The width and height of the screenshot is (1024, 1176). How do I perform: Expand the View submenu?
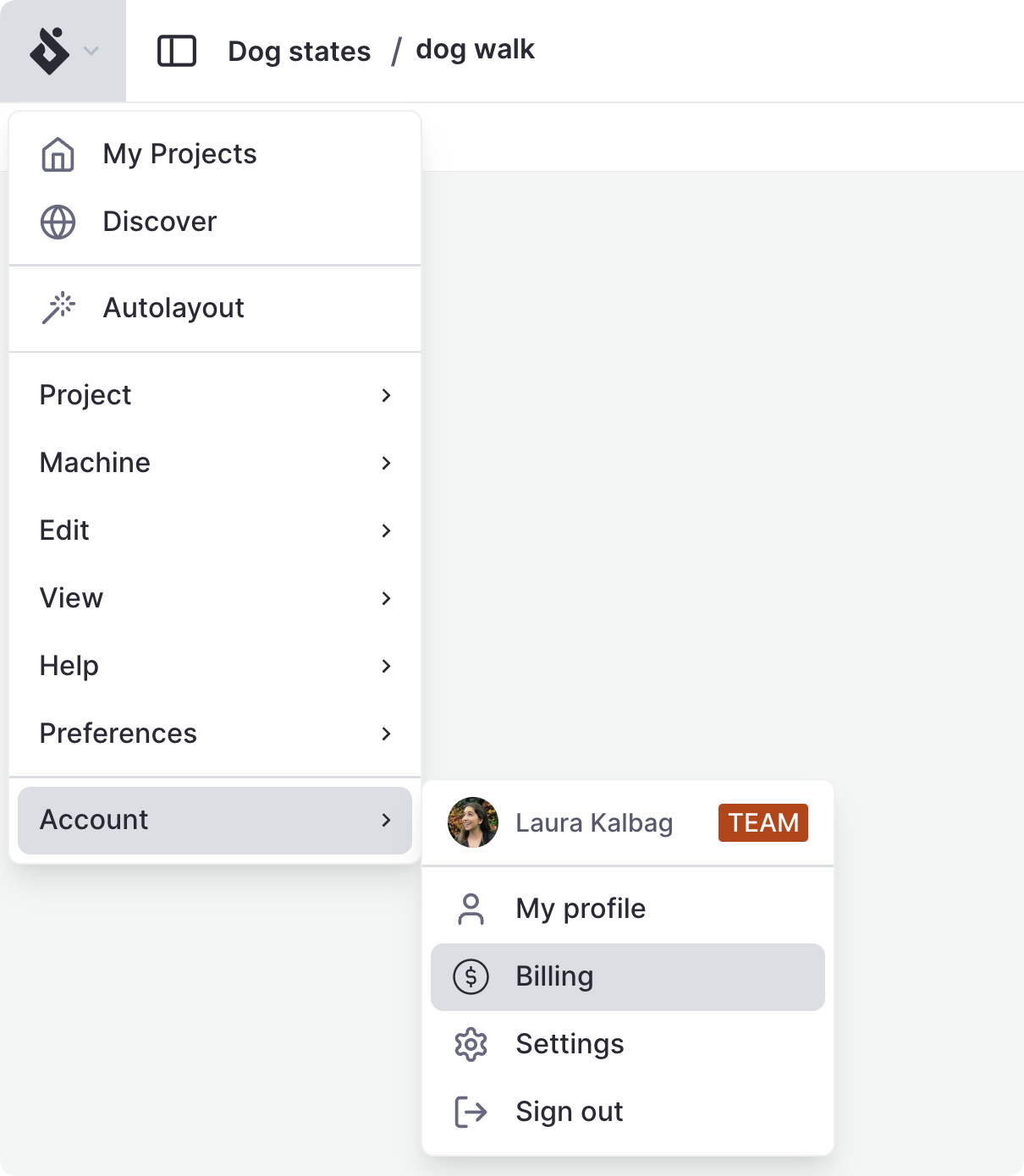click(386, 598)
